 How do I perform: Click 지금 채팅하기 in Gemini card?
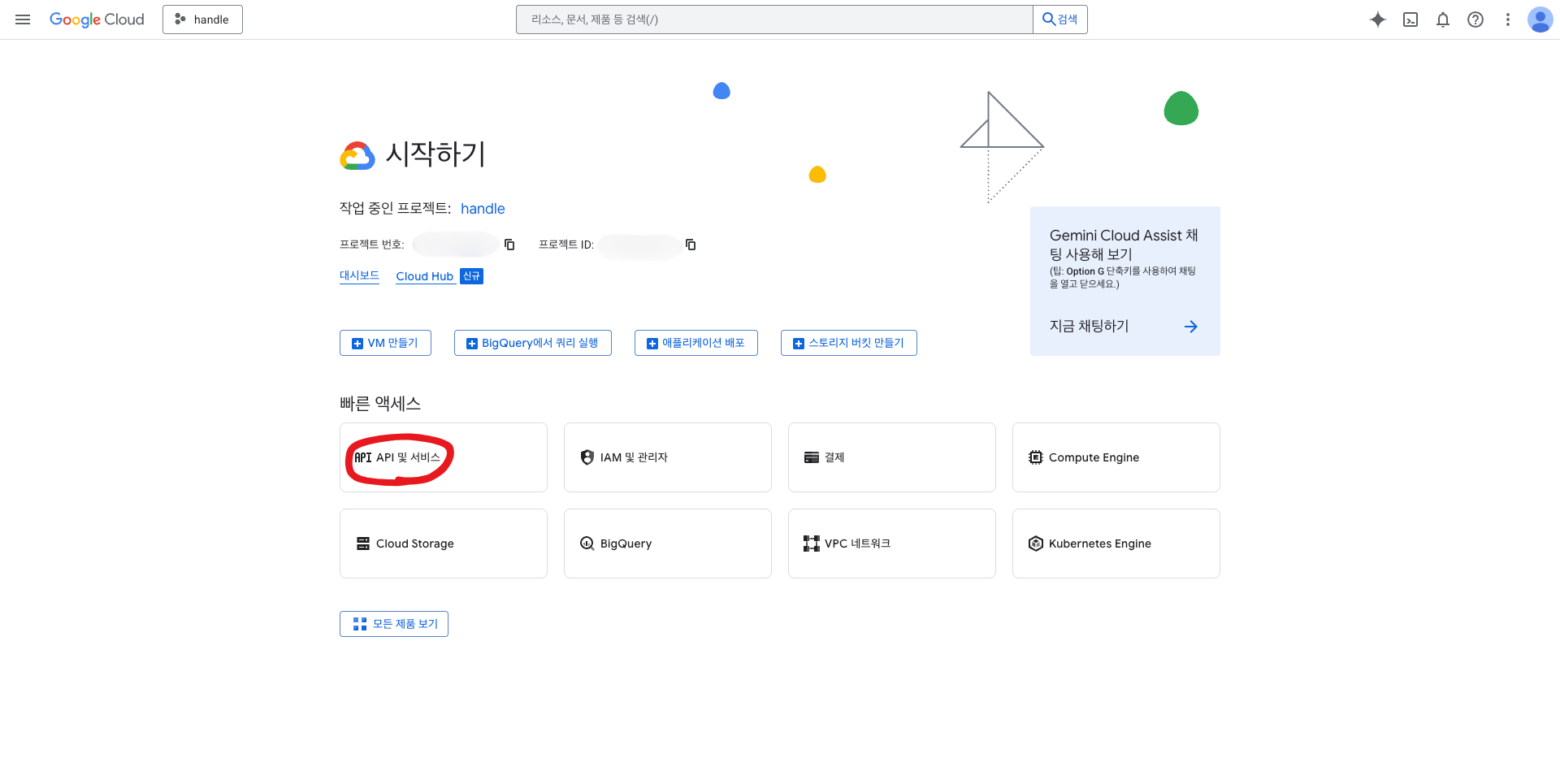coord(1089,326)
